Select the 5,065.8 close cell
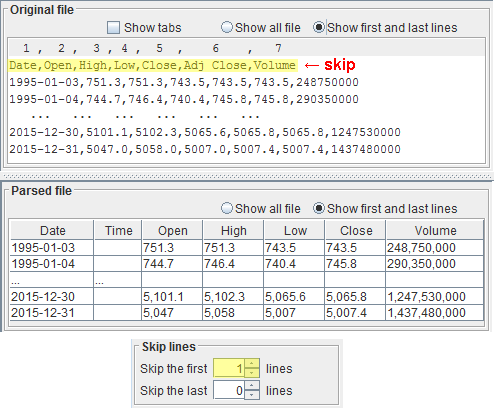 [355, 296]
